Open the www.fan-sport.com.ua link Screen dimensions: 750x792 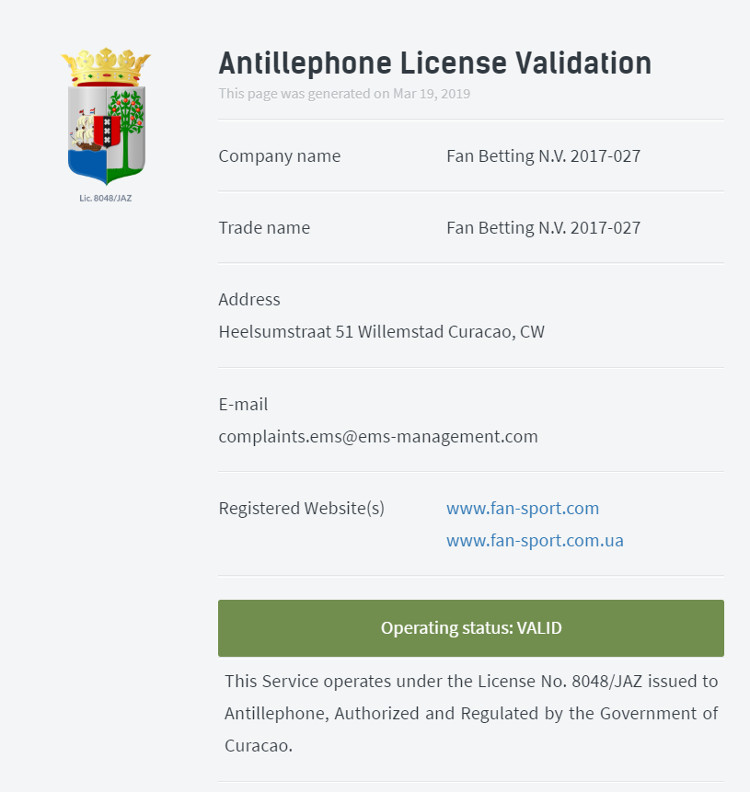tap(534, 541)
